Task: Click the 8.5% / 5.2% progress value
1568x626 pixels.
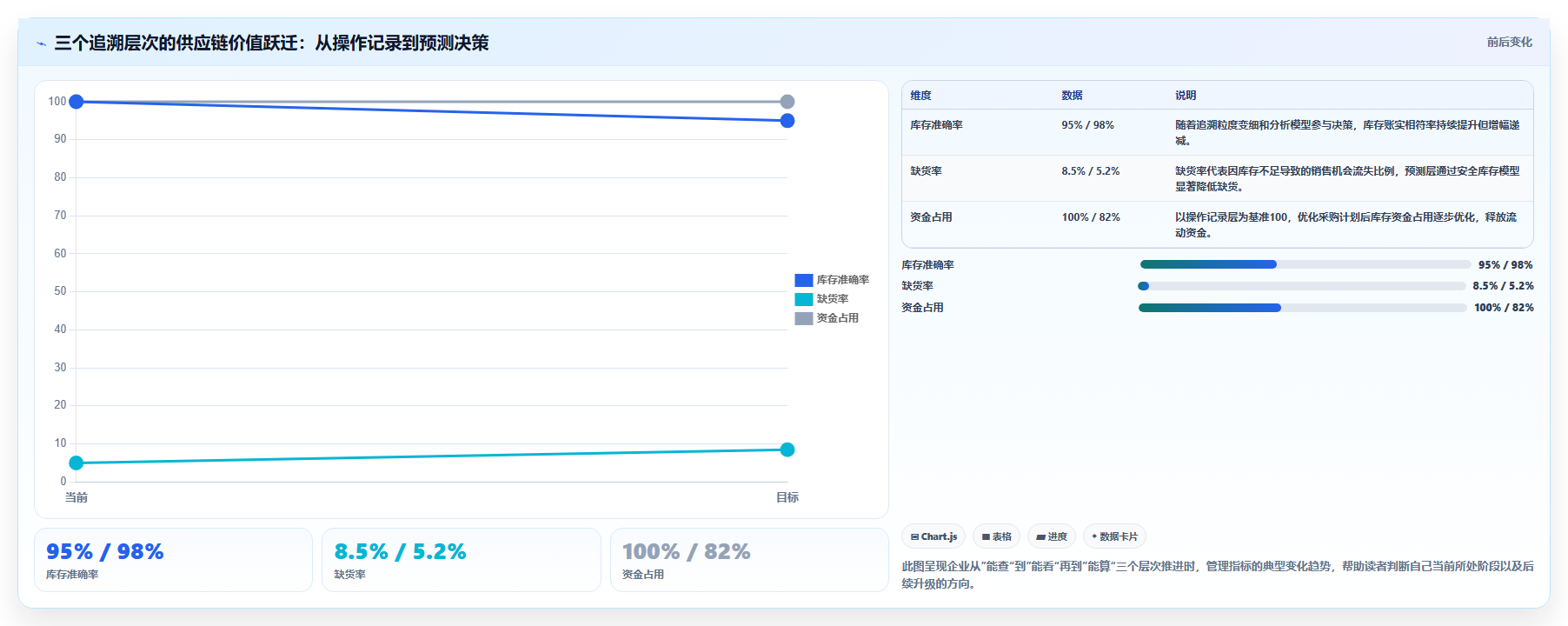Action: pos(1503,286)
